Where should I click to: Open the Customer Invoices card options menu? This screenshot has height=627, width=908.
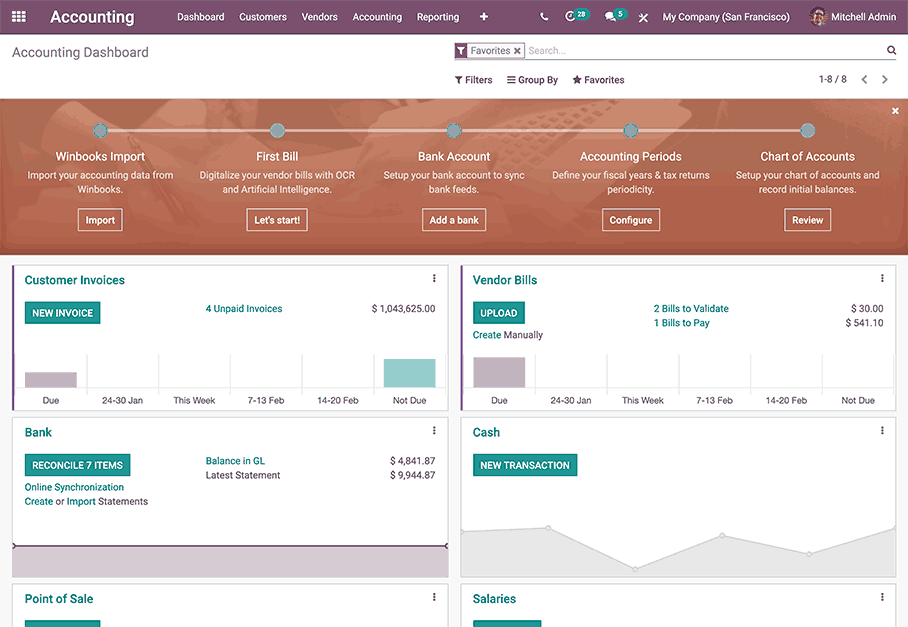point(434,278)
